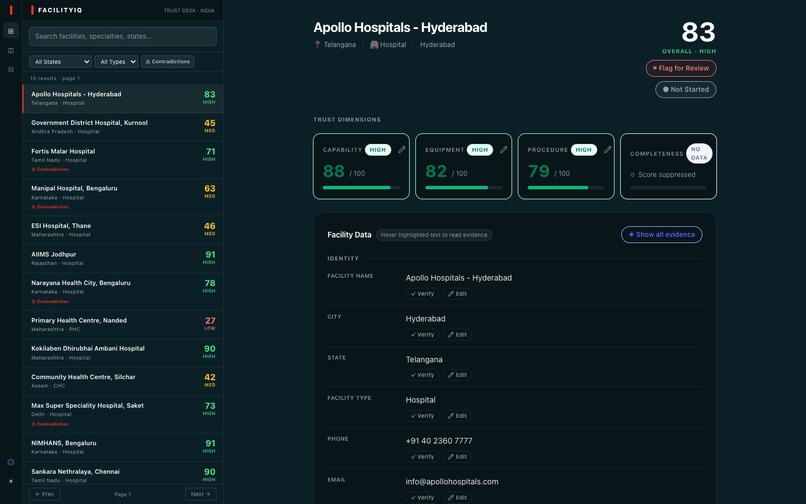Select Government District Hospital, Kurnool
This screenshot has height=504, width=806.
point(123,127)
